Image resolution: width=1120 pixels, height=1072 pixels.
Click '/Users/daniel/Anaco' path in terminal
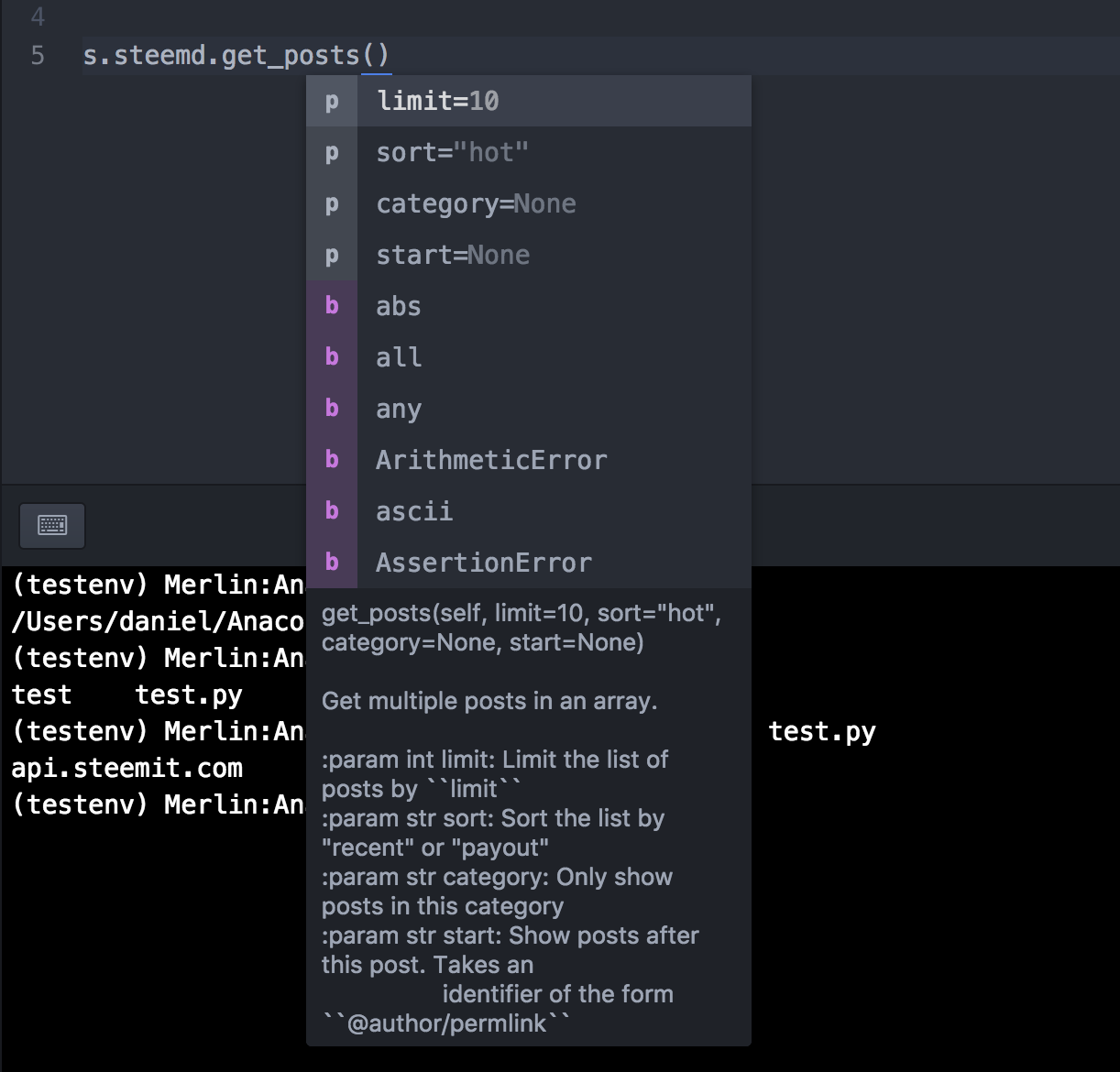(158, 621)
